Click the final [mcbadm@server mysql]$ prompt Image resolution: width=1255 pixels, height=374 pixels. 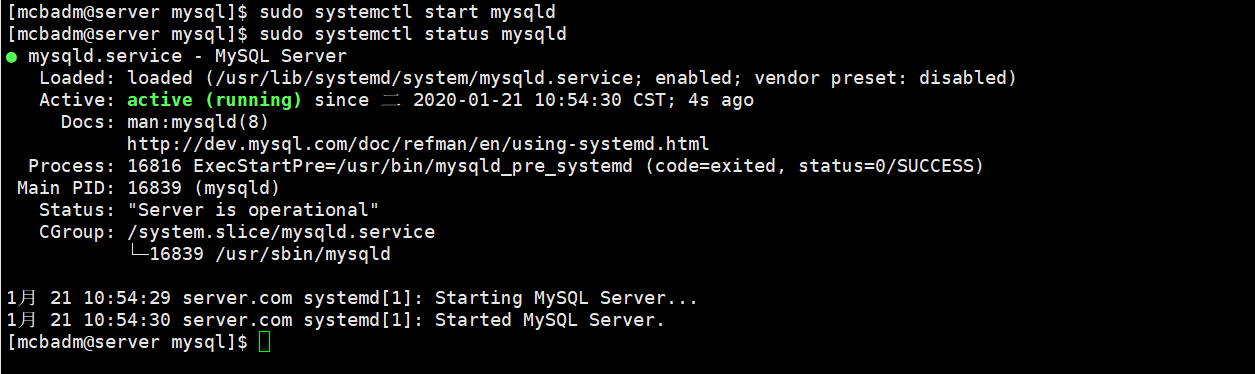point(127,342)
